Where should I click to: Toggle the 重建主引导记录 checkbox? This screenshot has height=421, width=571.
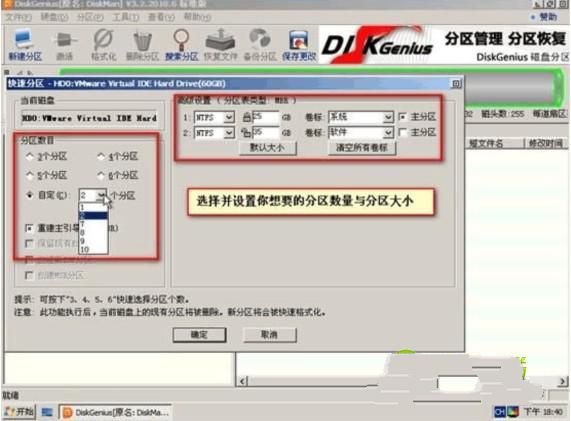tap(29, 228)
